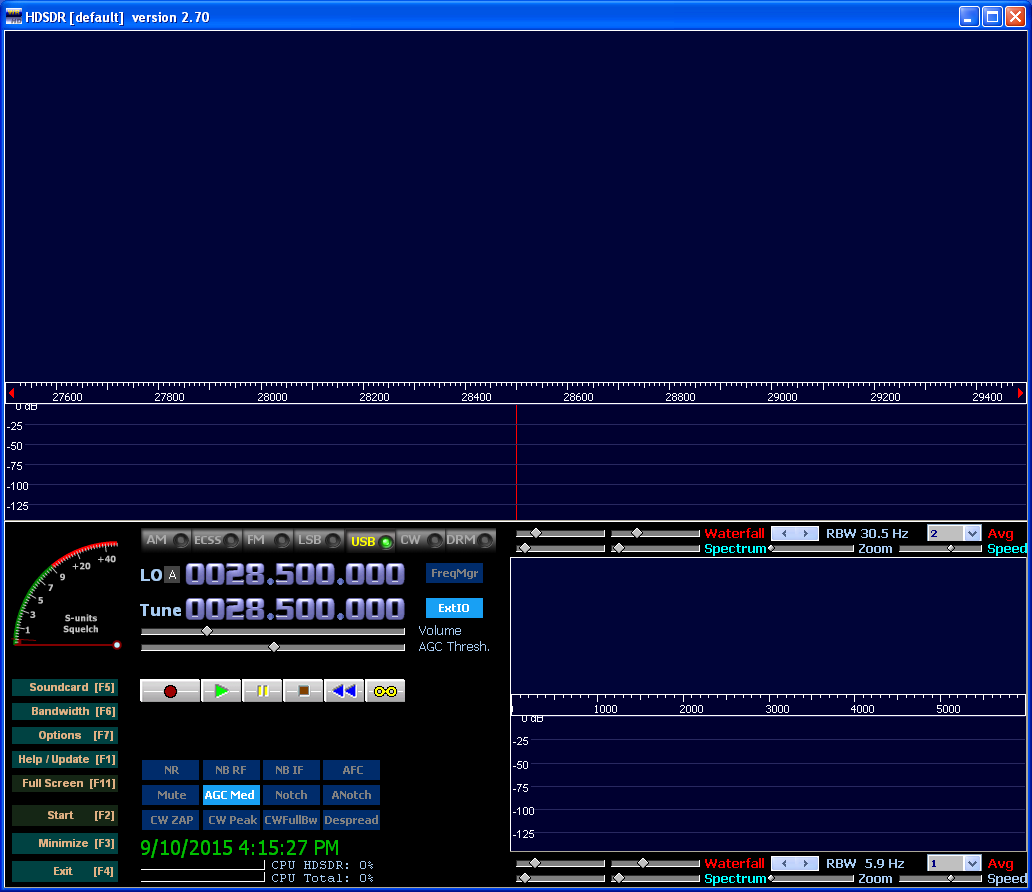Viewport: 1032px width, 892px height.
Task: Open the FreqMgr frequency manager
Action: (453, 573)
